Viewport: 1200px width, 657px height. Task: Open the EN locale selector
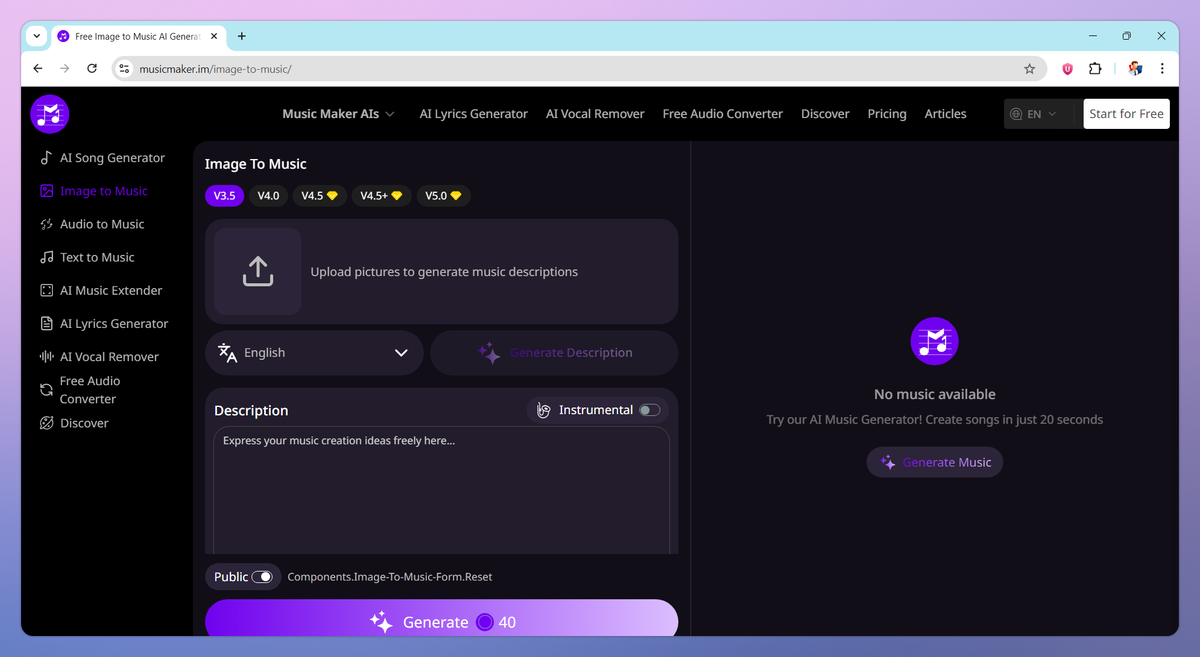coord(1035,113)
